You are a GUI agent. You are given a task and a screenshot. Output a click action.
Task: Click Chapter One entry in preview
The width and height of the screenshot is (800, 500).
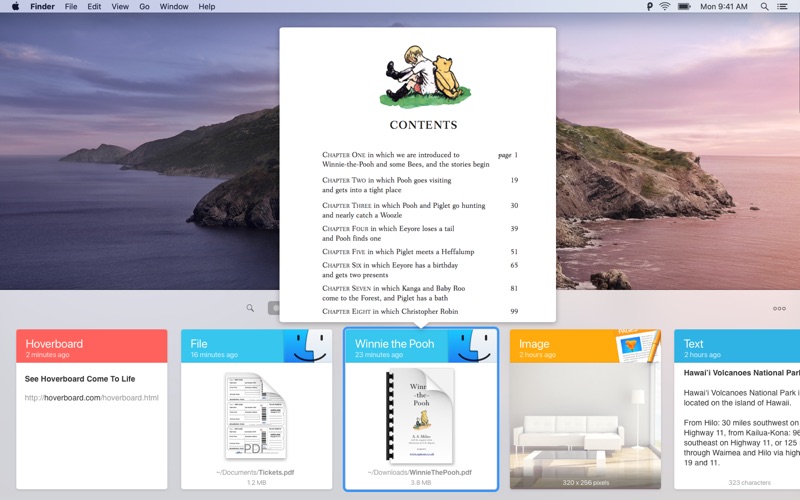[x=420, y=159]
